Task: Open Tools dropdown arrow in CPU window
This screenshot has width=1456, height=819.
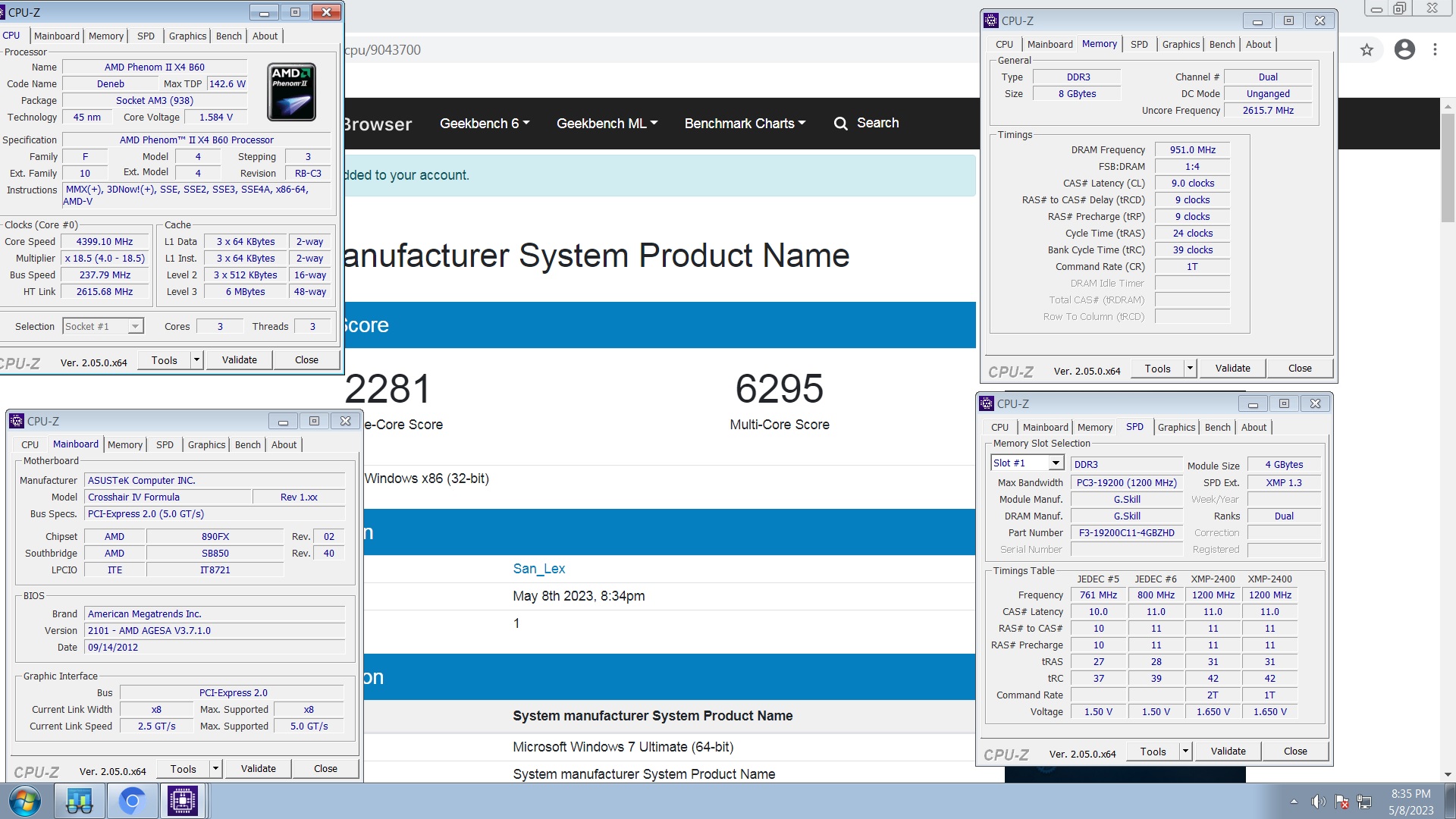Action: pyautogui.click(x=196, y=360)
